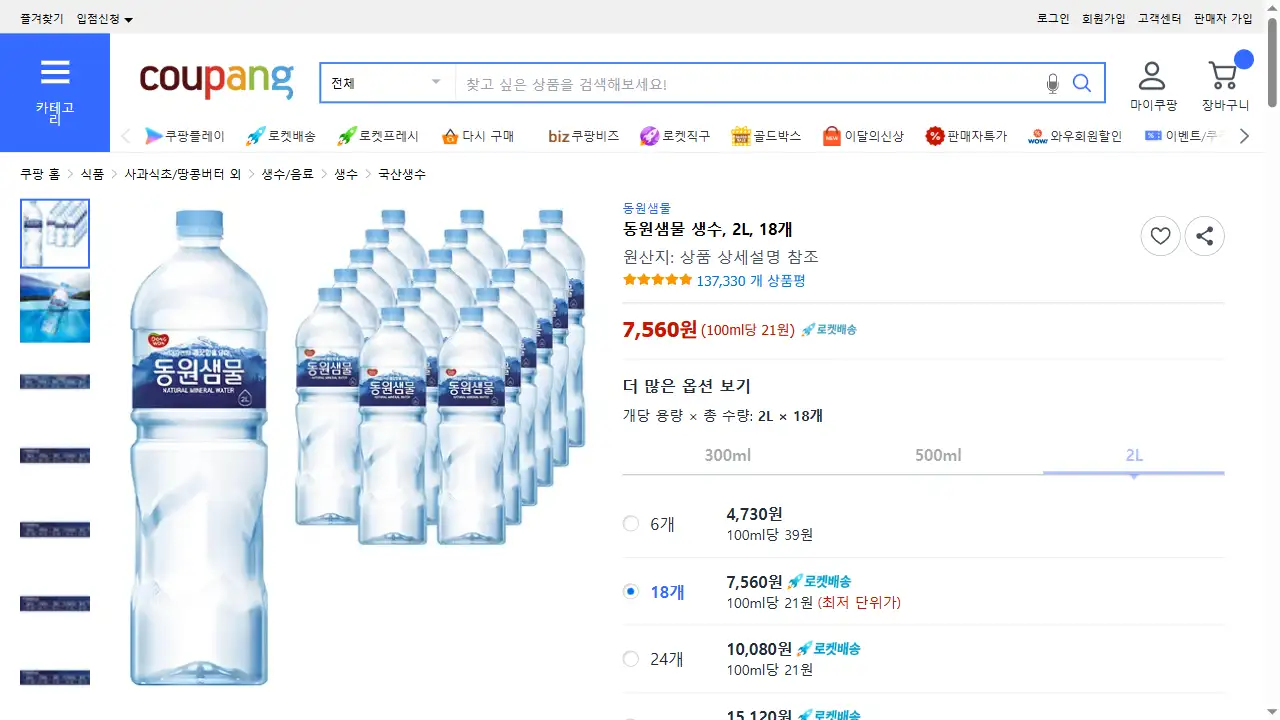Show more shortcuts with right arrow

1244,136
